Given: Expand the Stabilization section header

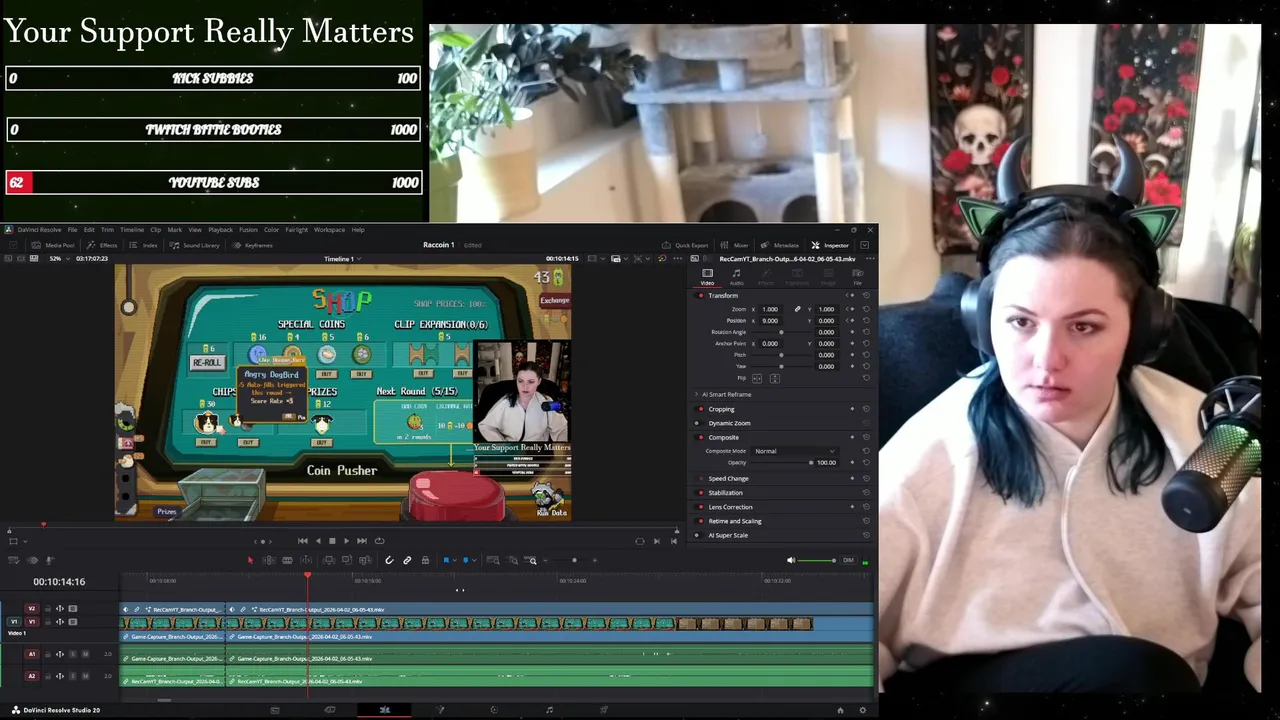Looking at the screenshot, I should [x=725, y=493].
